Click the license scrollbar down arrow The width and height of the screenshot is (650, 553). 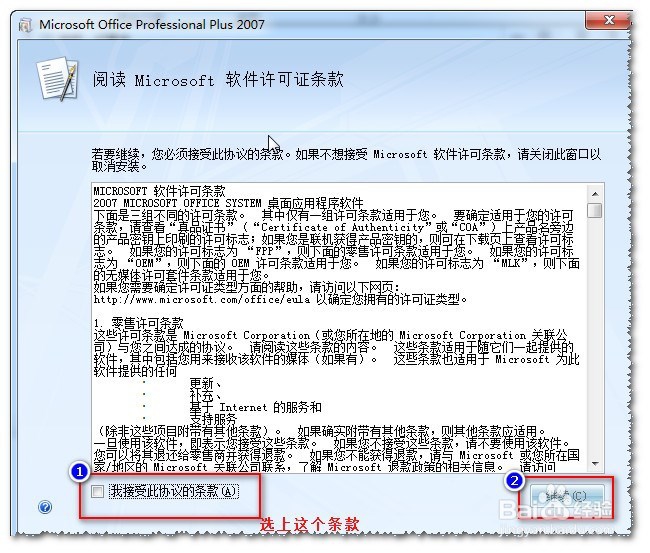click(x=595, y=463)
